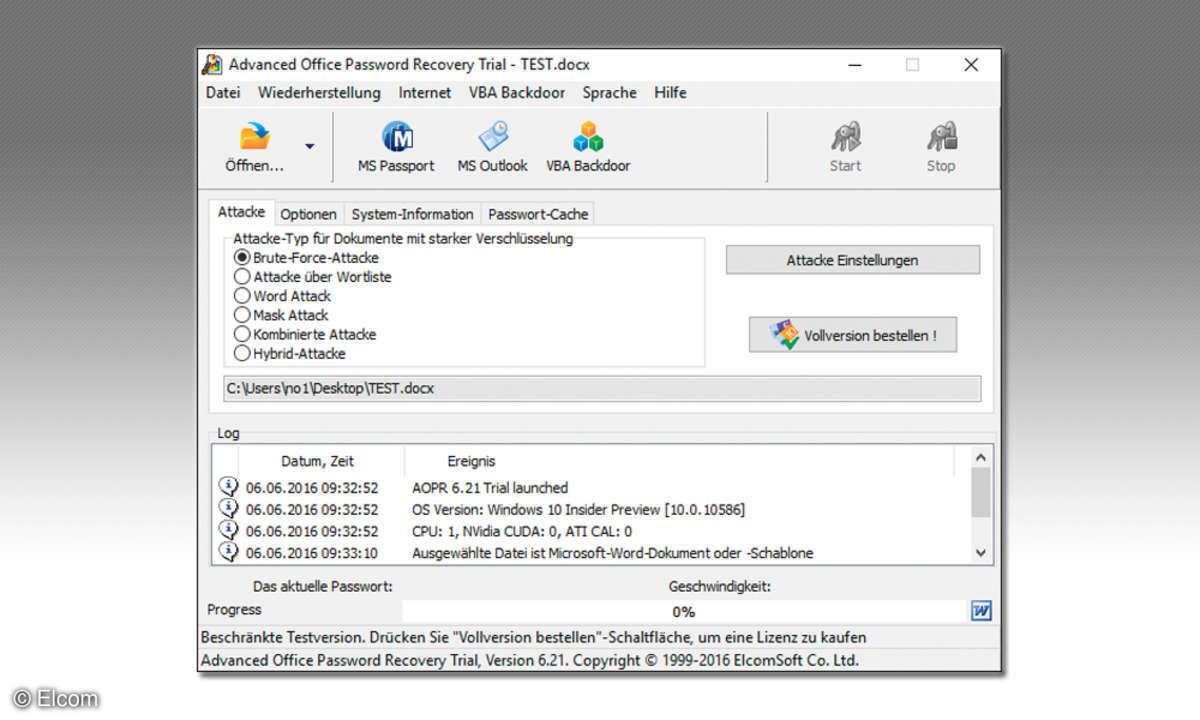Click info icon of the OS Version log entry
The height and width of the screenshot is (720, 1200).
(229, 509)
